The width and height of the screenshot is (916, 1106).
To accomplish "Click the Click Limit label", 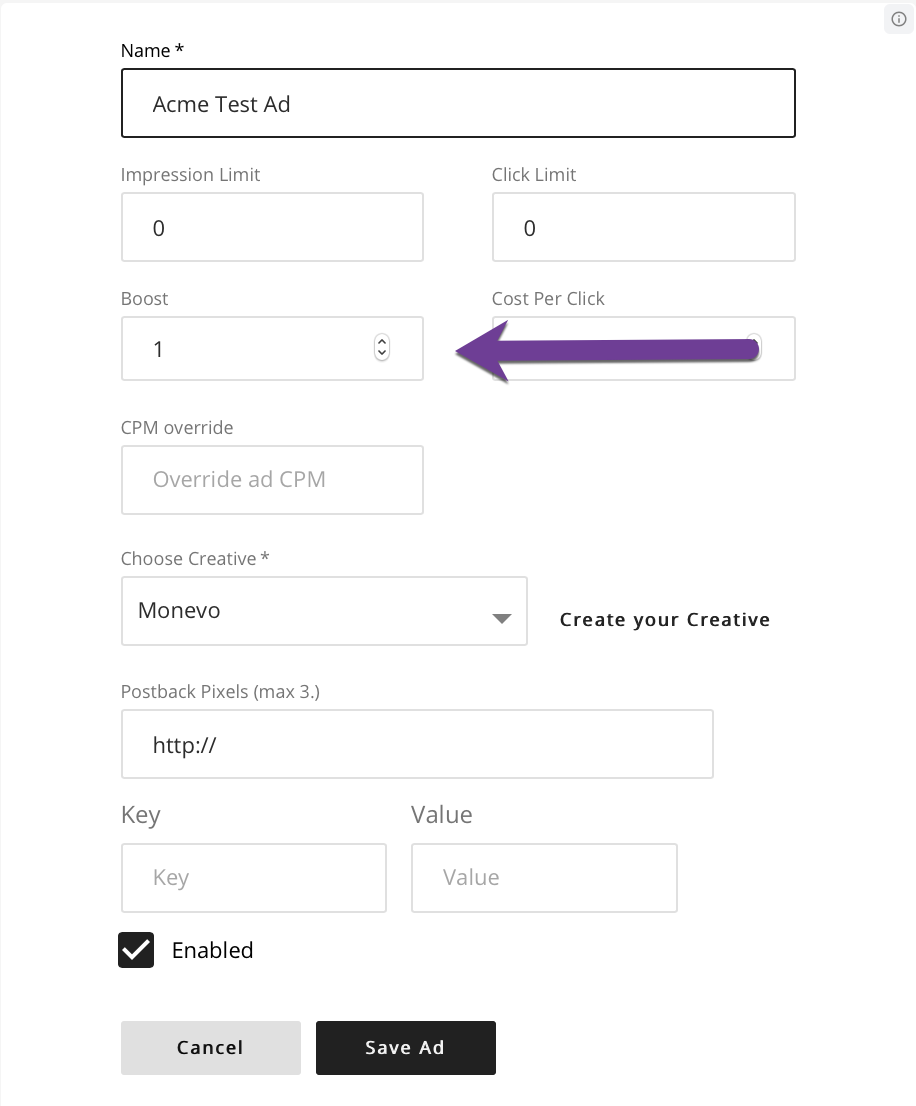I will 534,175.
